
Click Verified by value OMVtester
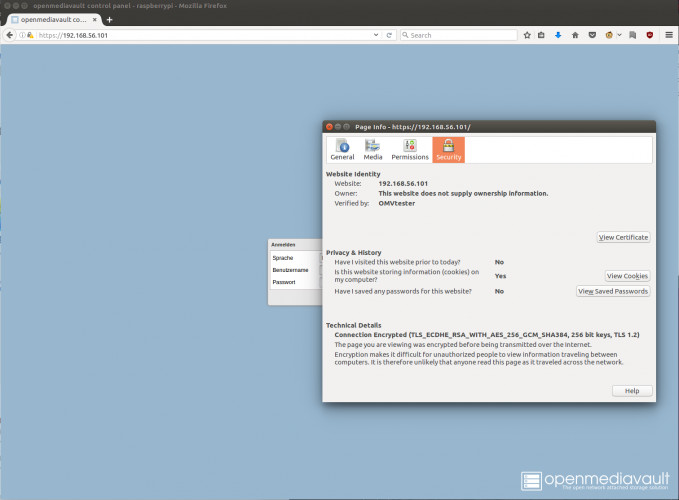coord(397,203)
